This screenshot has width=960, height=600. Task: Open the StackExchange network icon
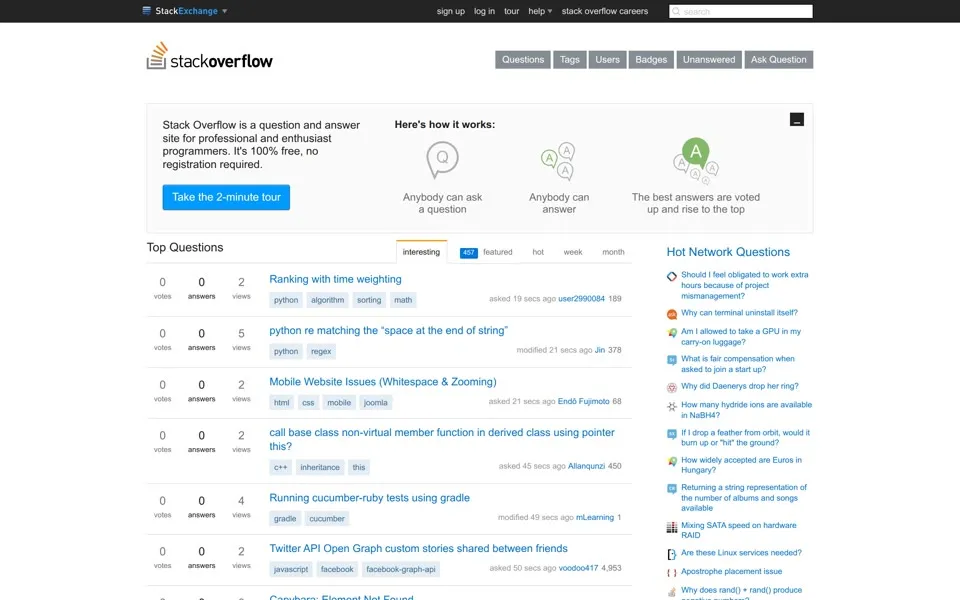pyautogui.click(x=146, y=10)
